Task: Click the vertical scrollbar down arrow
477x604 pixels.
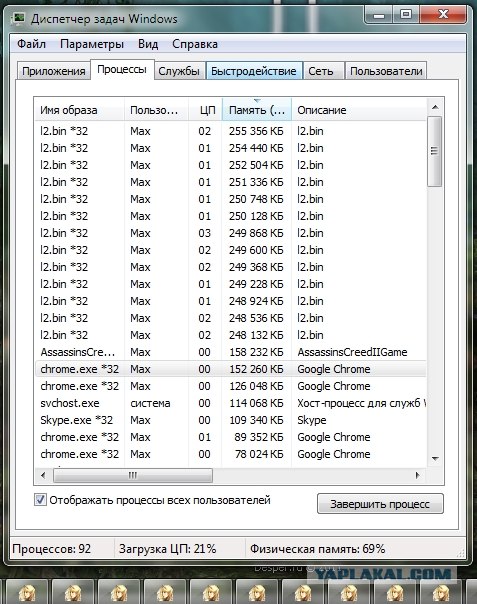Action: [435, 459]
